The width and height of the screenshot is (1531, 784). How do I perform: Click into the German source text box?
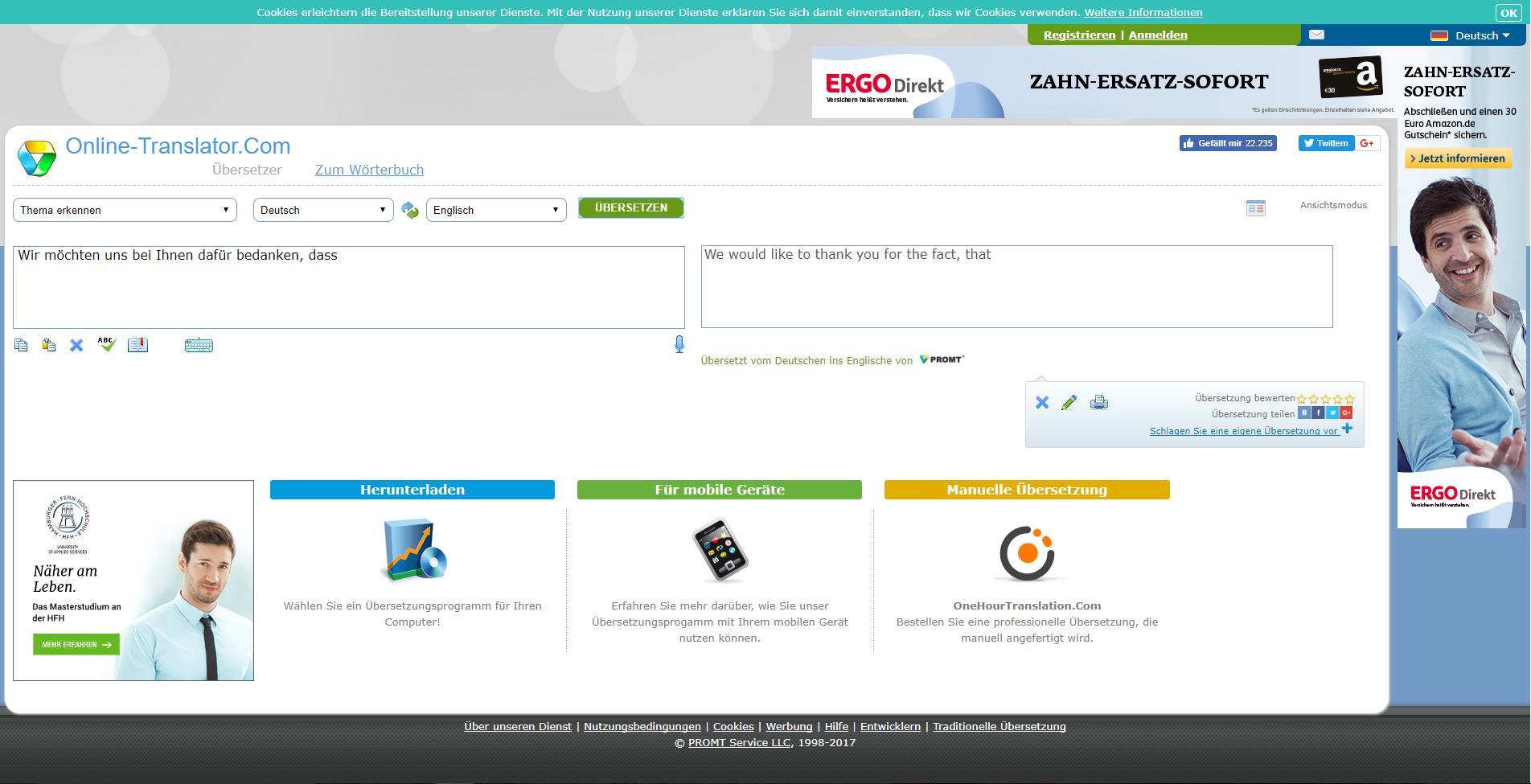pos(349,287)
